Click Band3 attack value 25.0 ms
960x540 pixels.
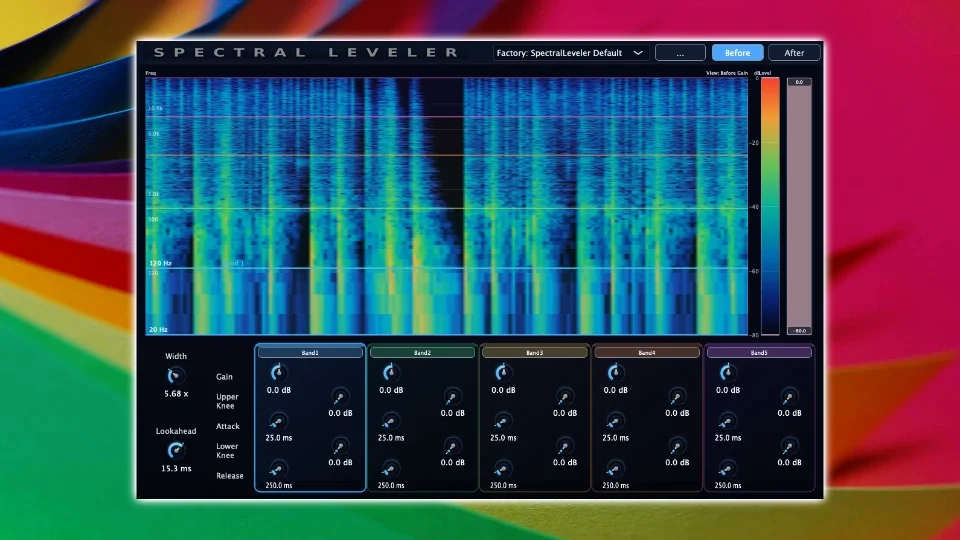503,438
